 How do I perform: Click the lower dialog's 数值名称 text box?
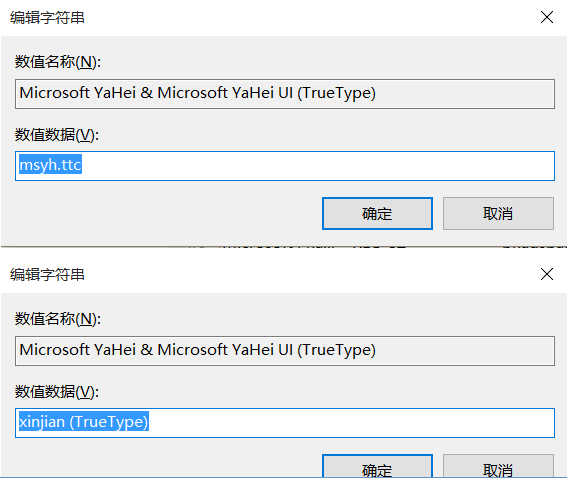click(x=285, y=351)
